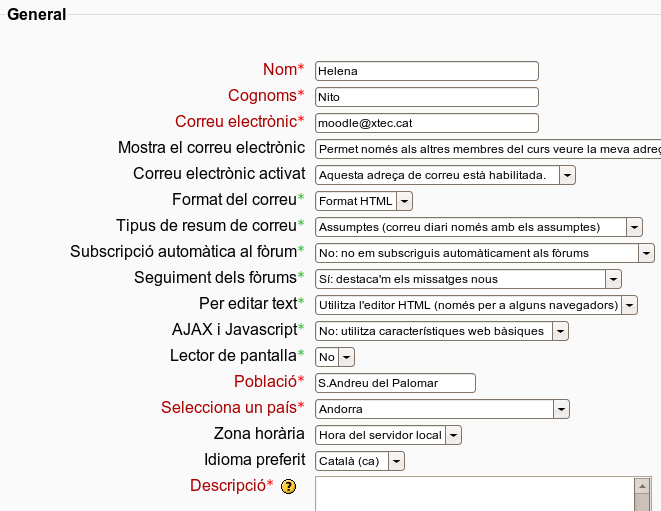
Task: Open the Correu electrònic activat dropdown
Action: (445, 175)
